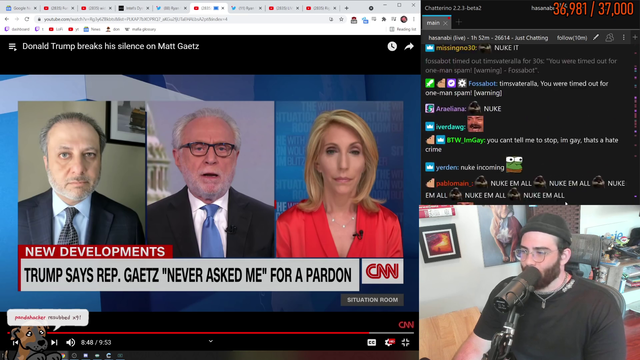Close the main Chatterino tab
This screenshot has width=640, height=360.
click(445, 23)
